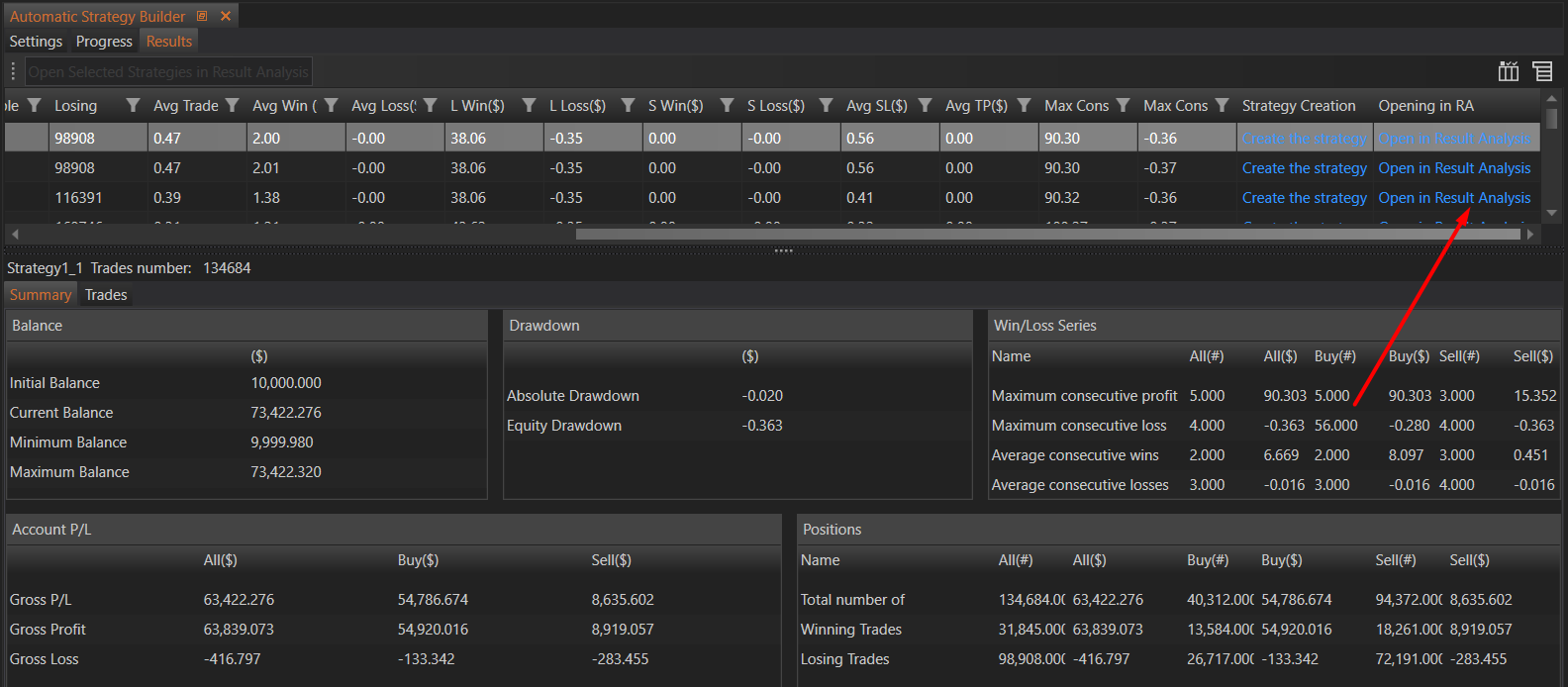Expand the Avg SL($) filter dropdown
1568x687 pixels.
tap(925, 106)
